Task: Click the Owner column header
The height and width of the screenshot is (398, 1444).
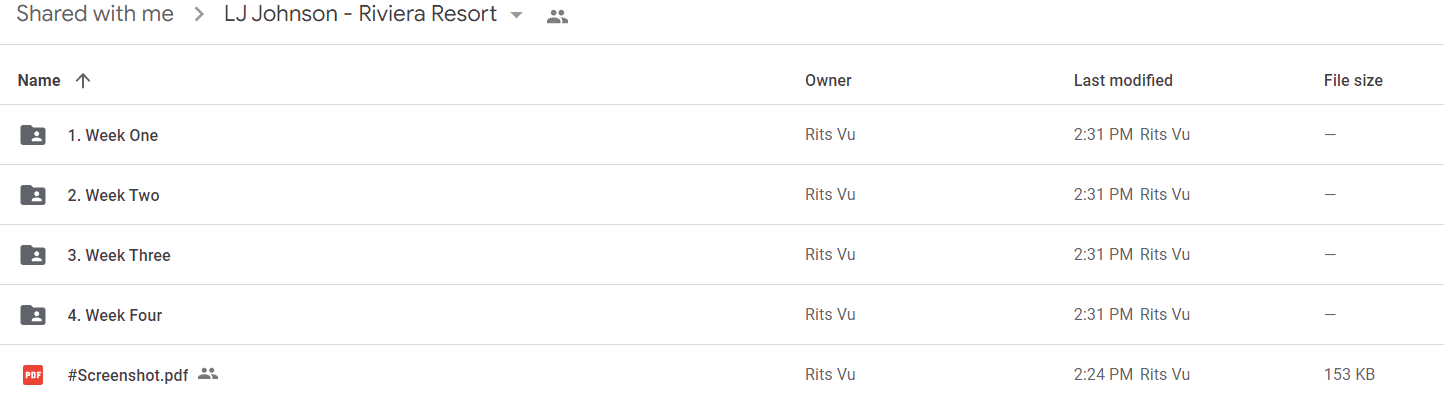Action: 828,81
